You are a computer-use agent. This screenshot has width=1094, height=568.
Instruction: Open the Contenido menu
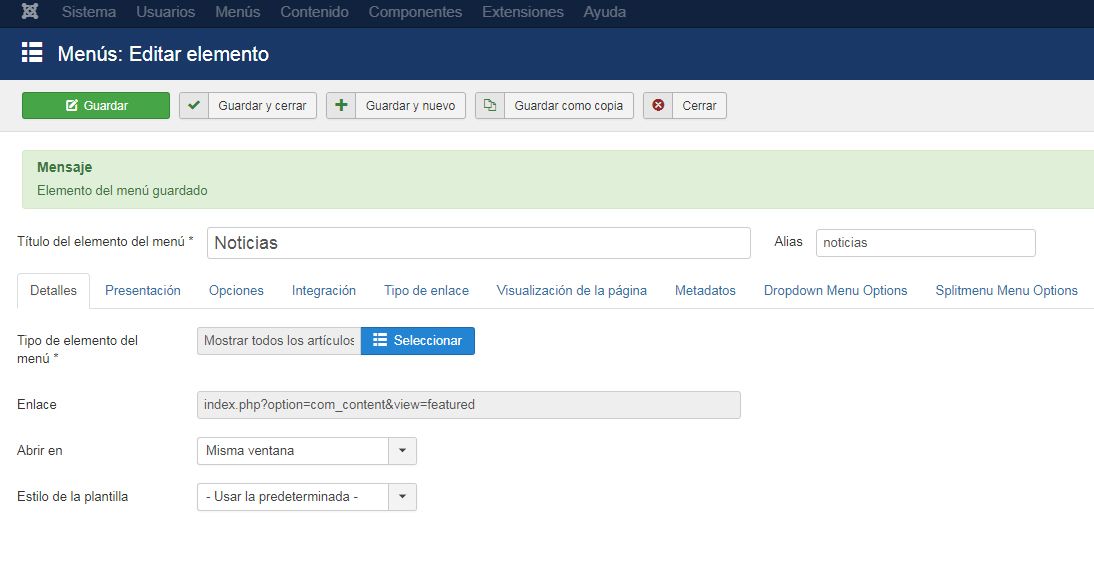coord(314,12)
